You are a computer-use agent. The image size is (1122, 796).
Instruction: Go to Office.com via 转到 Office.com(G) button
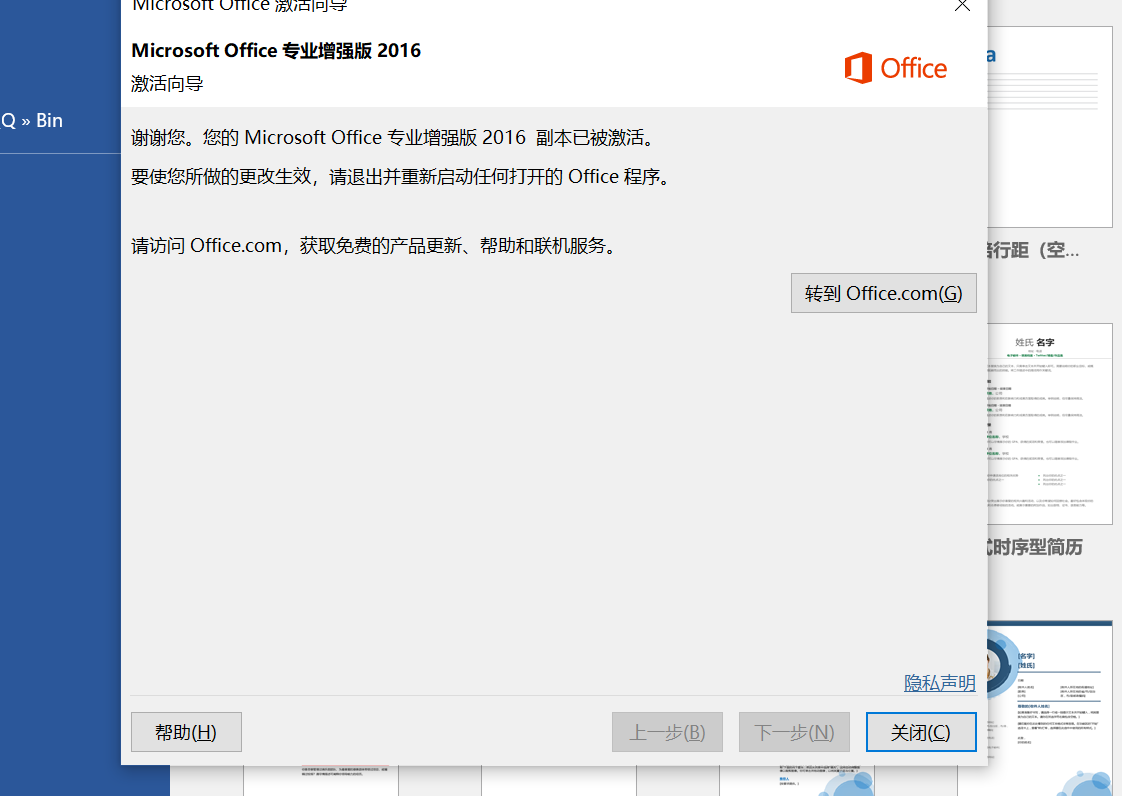pyautogui.click(x=883, y=293)
